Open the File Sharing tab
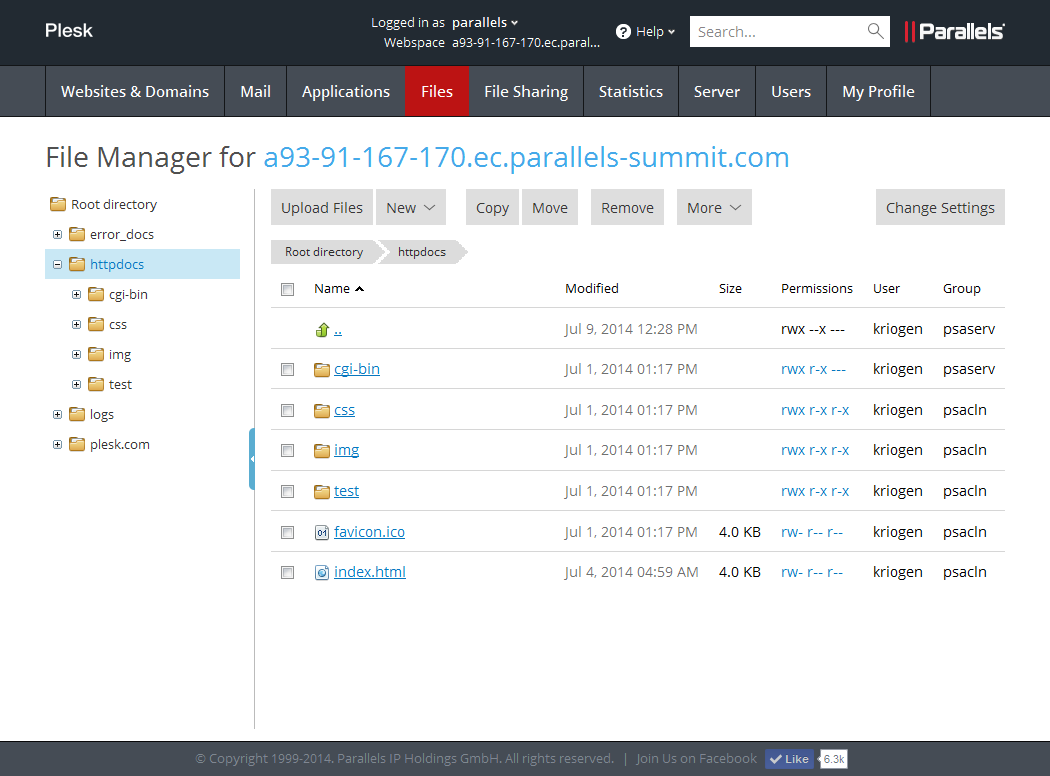Viewport: 1050px width, 776px height. pyautogui.click(x=526, y=91)
